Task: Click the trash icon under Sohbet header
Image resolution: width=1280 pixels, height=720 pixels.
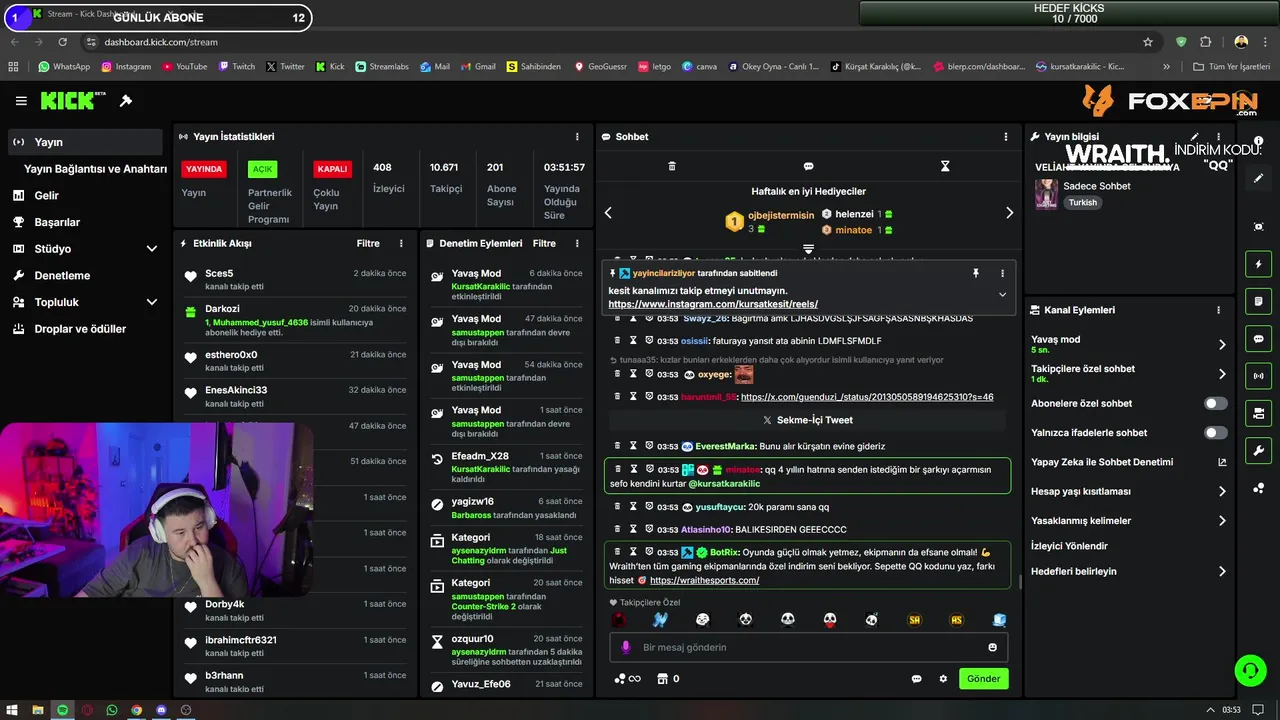Action: tap(672, 166)
